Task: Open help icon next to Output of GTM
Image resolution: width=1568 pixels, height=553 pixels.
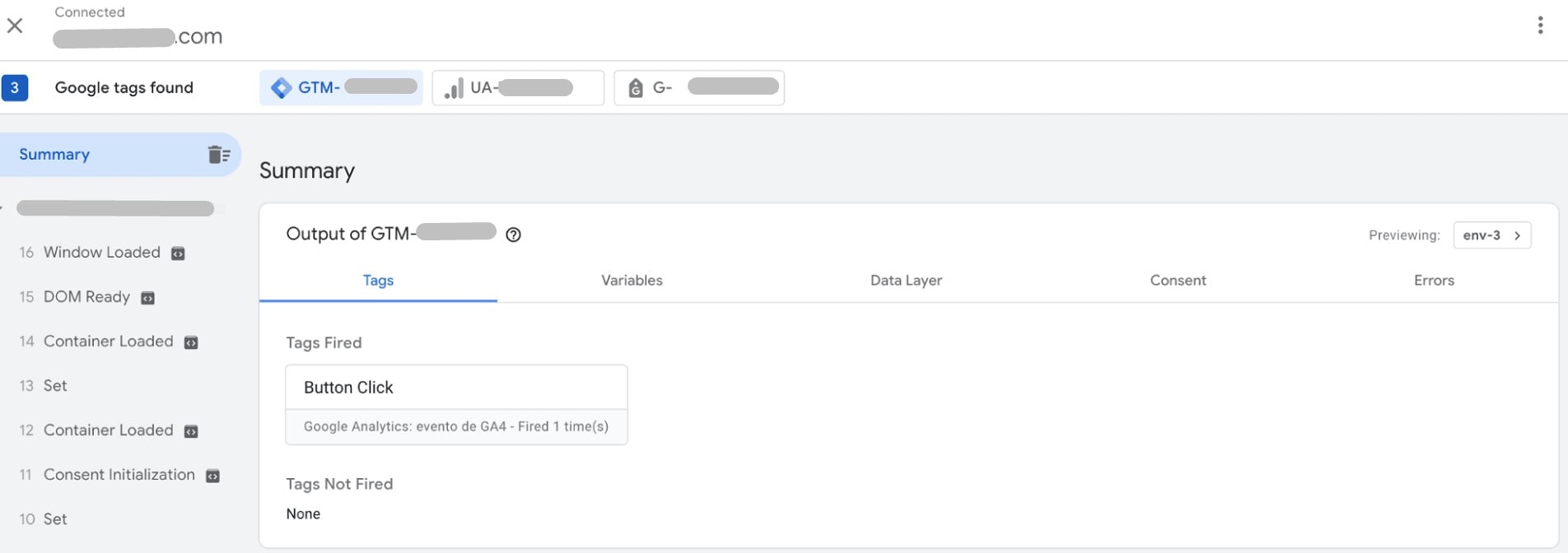Action: (x=513, y=235)
